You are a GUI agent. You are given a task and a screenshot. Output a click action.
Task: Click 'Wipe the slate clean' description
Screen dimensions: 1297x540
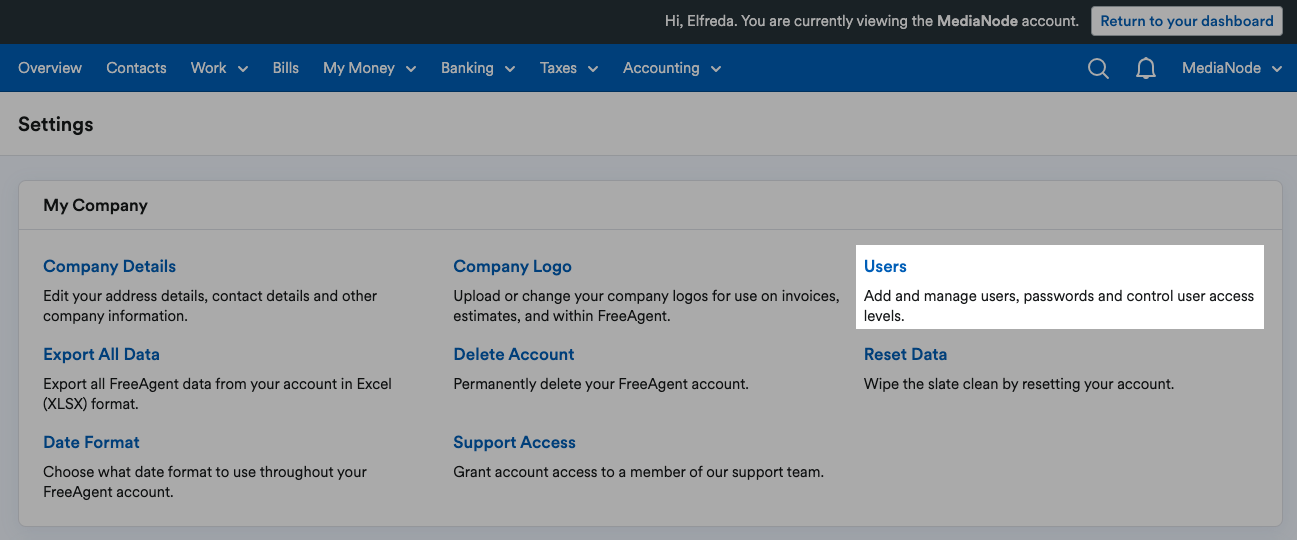tap(1019, 384)
